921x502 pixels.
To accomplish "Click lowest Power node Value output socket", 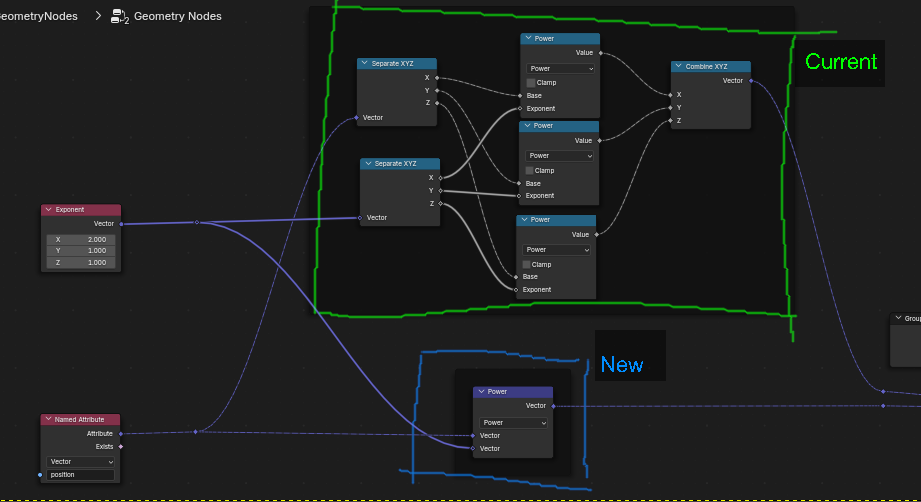I will 596,235.
